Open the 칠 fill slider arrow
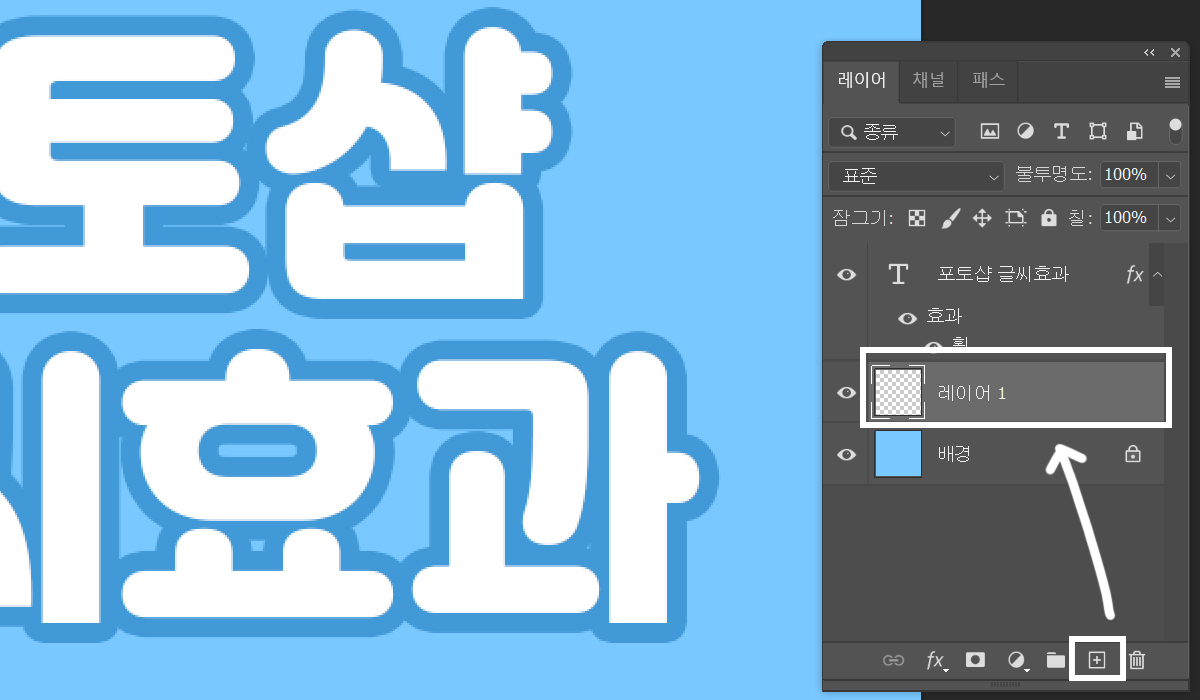The image size is (1200, 700). (x=1170, y=217)
